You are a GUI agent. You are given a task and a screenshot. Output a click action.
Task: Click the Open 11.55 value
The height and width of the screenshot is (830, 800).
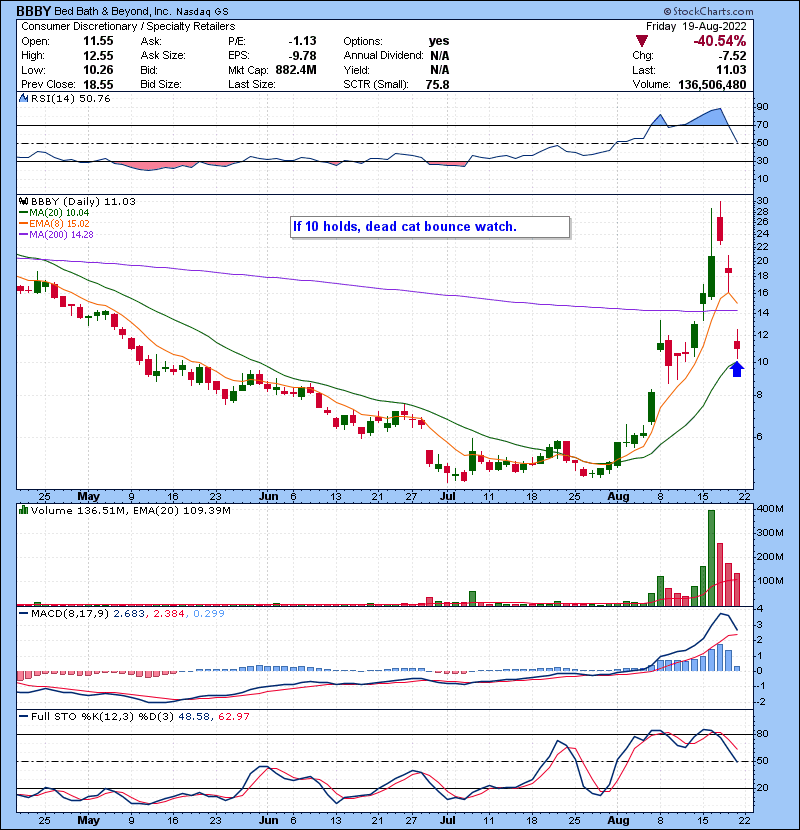coord(98,41)
